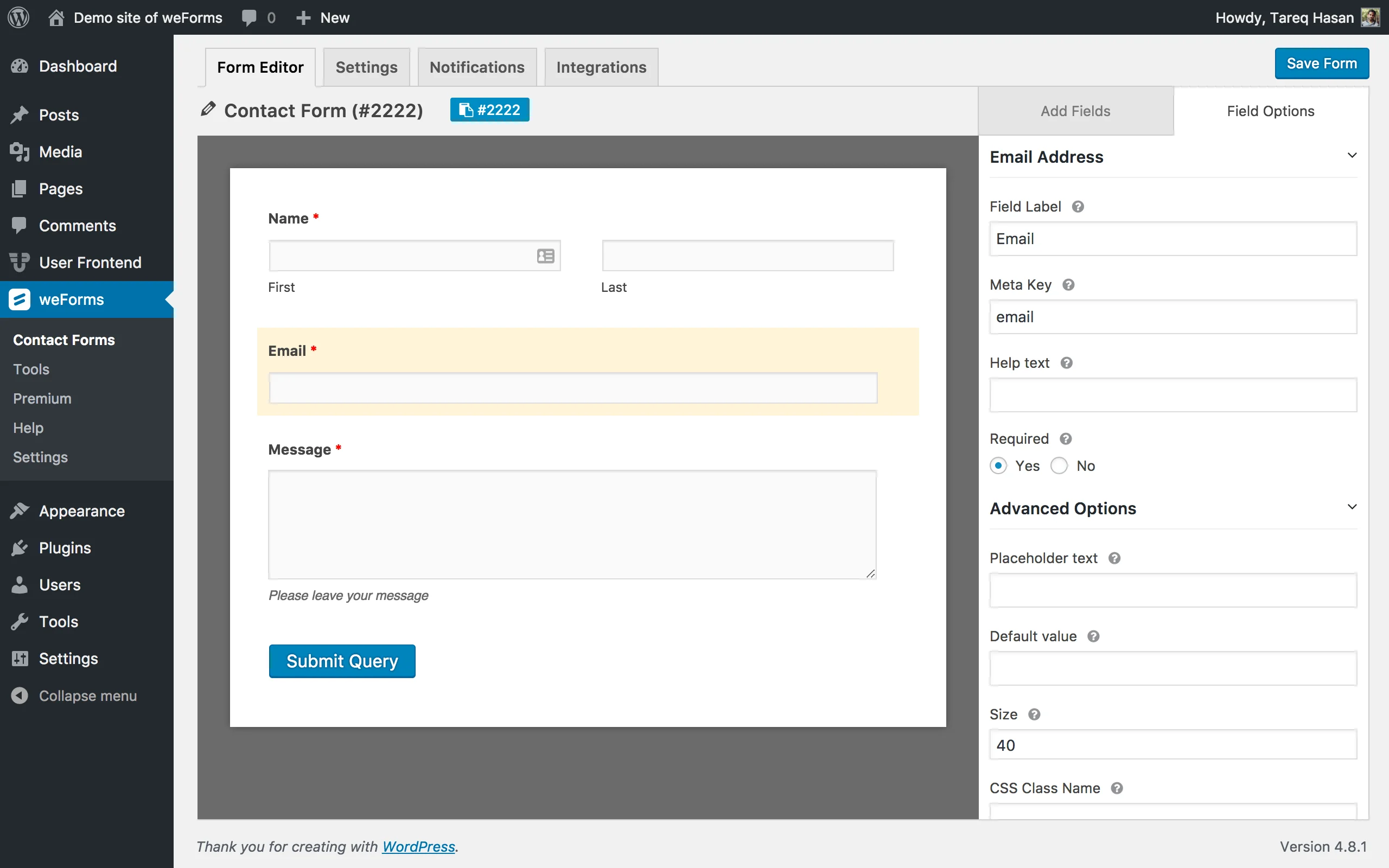Collapse the Advanced Options section
Viewport: 1389px width, 868px height.
point(1352,506)
